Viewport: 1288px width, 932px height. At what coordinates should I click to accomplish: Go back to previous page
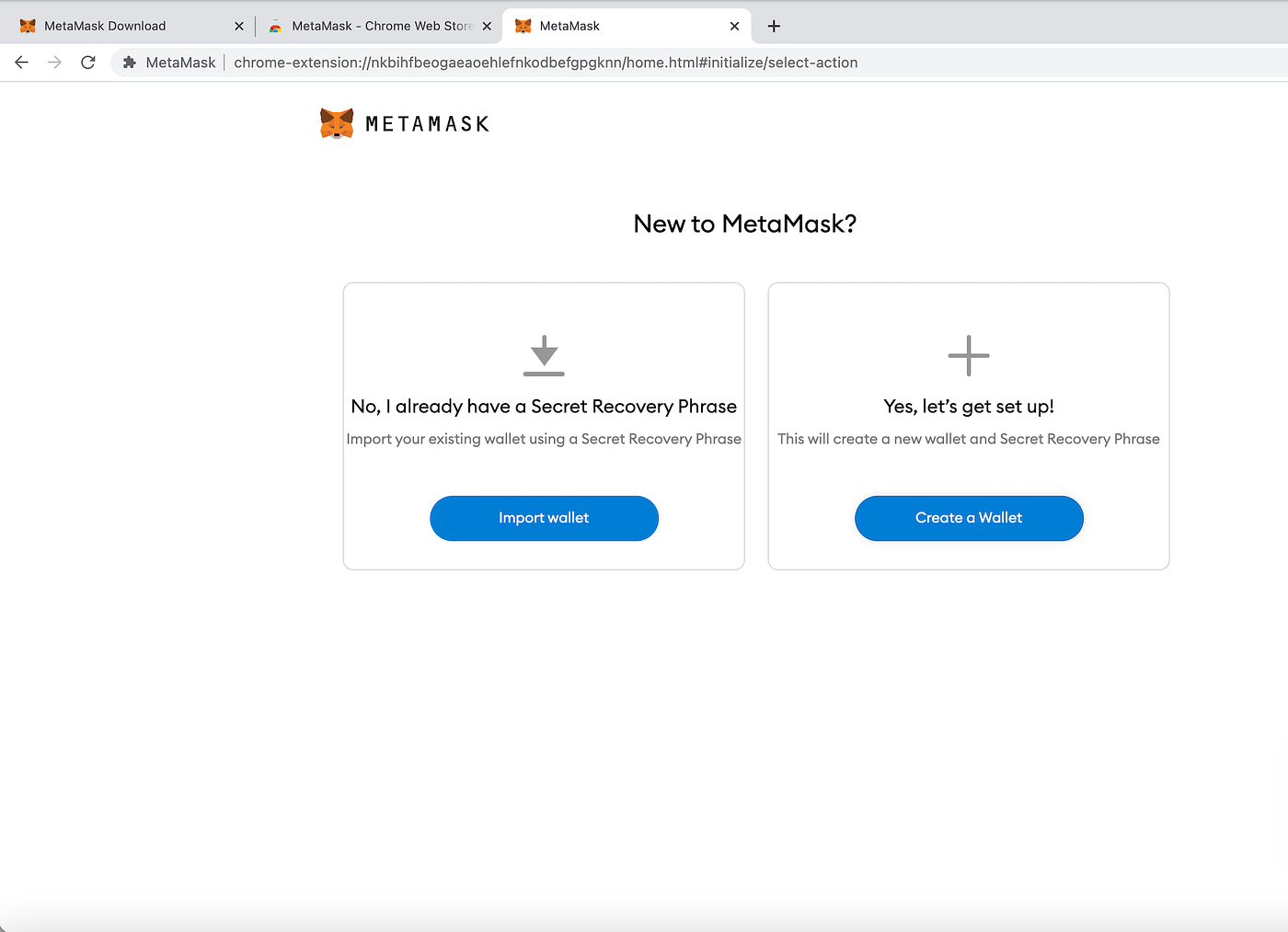(22, 63)
